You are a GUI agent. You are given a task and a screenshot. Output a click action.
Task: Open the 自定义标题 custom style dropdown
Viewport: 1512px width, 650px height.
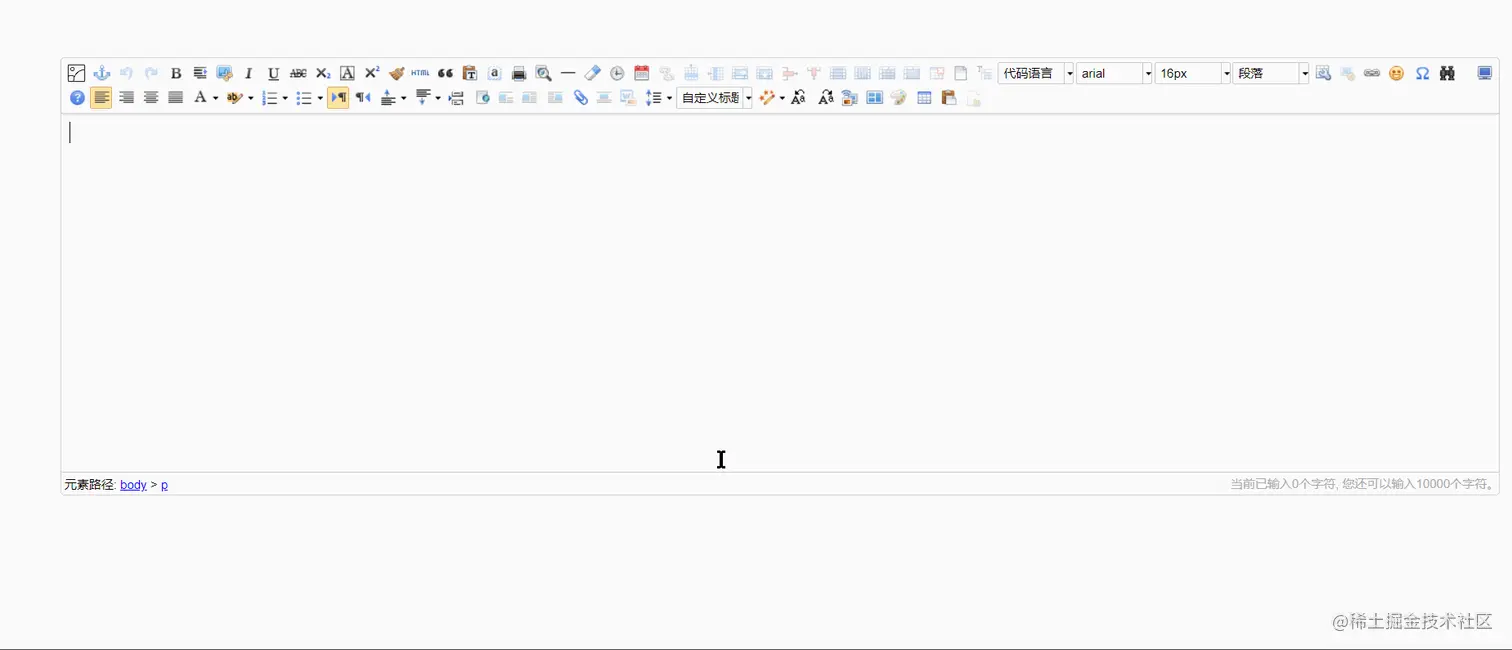tap(714, 97)
